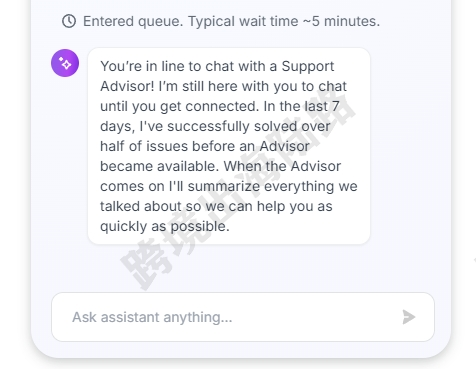
Task: Click the text 'quickly as possible.'
Action: [165, 226]
